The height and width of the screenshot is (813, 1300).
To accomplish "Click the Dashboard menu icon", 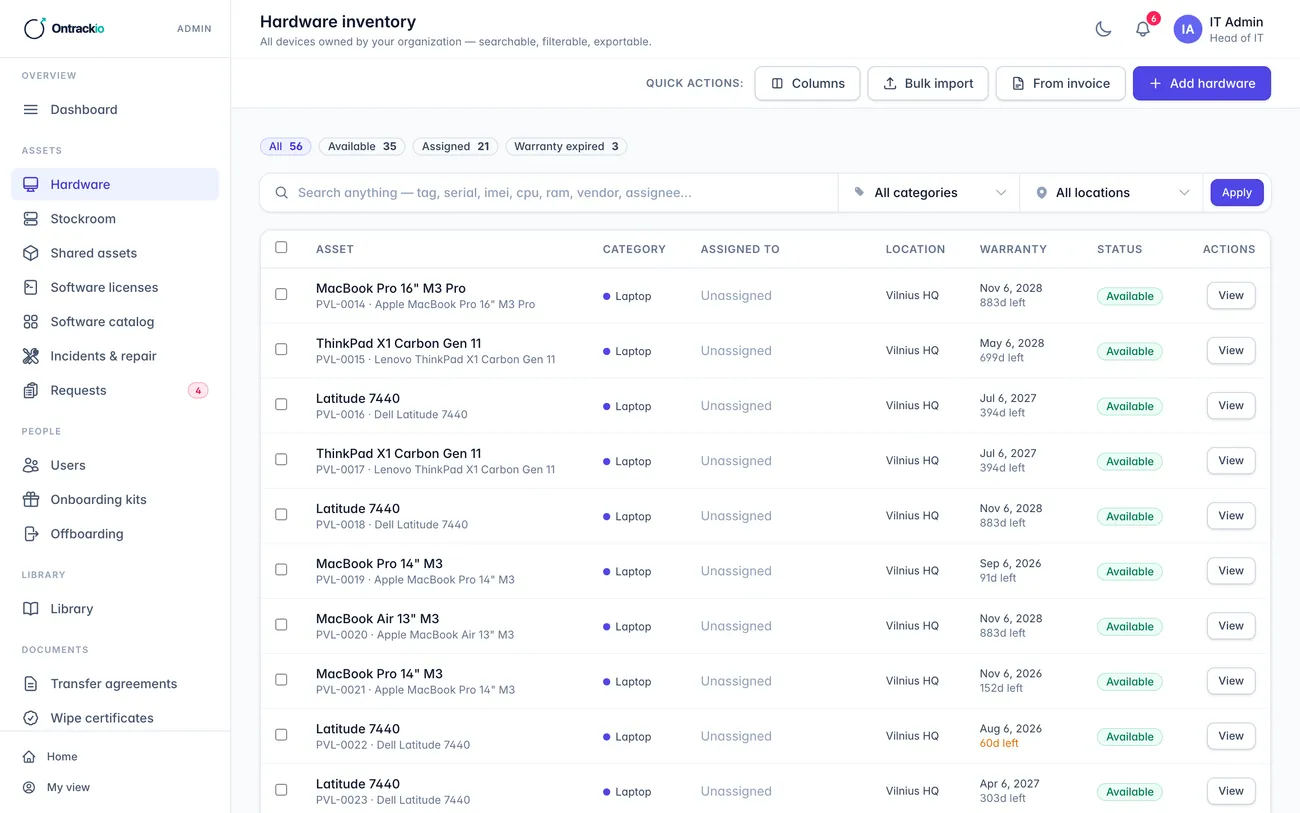I will pos(31,110).
